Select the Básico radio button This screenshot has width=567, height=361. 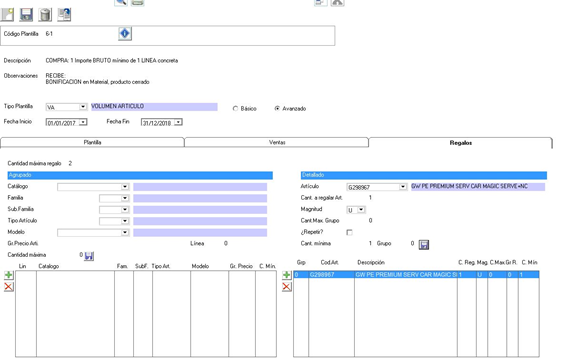235,109
